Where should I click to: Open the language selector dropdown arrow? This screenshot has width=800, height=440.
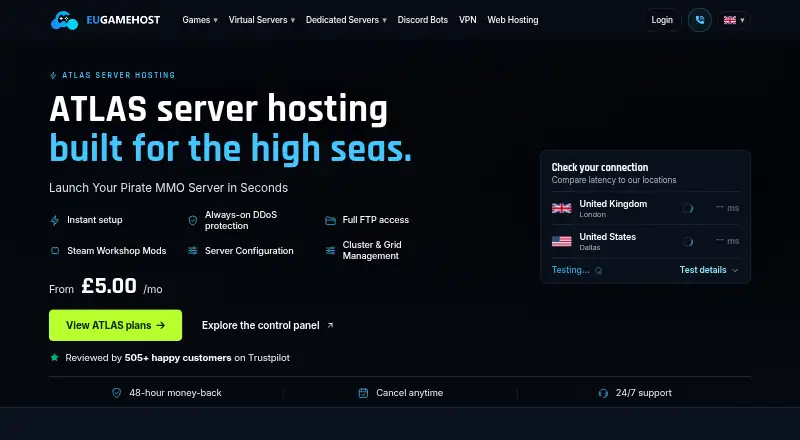pos(742,20)
